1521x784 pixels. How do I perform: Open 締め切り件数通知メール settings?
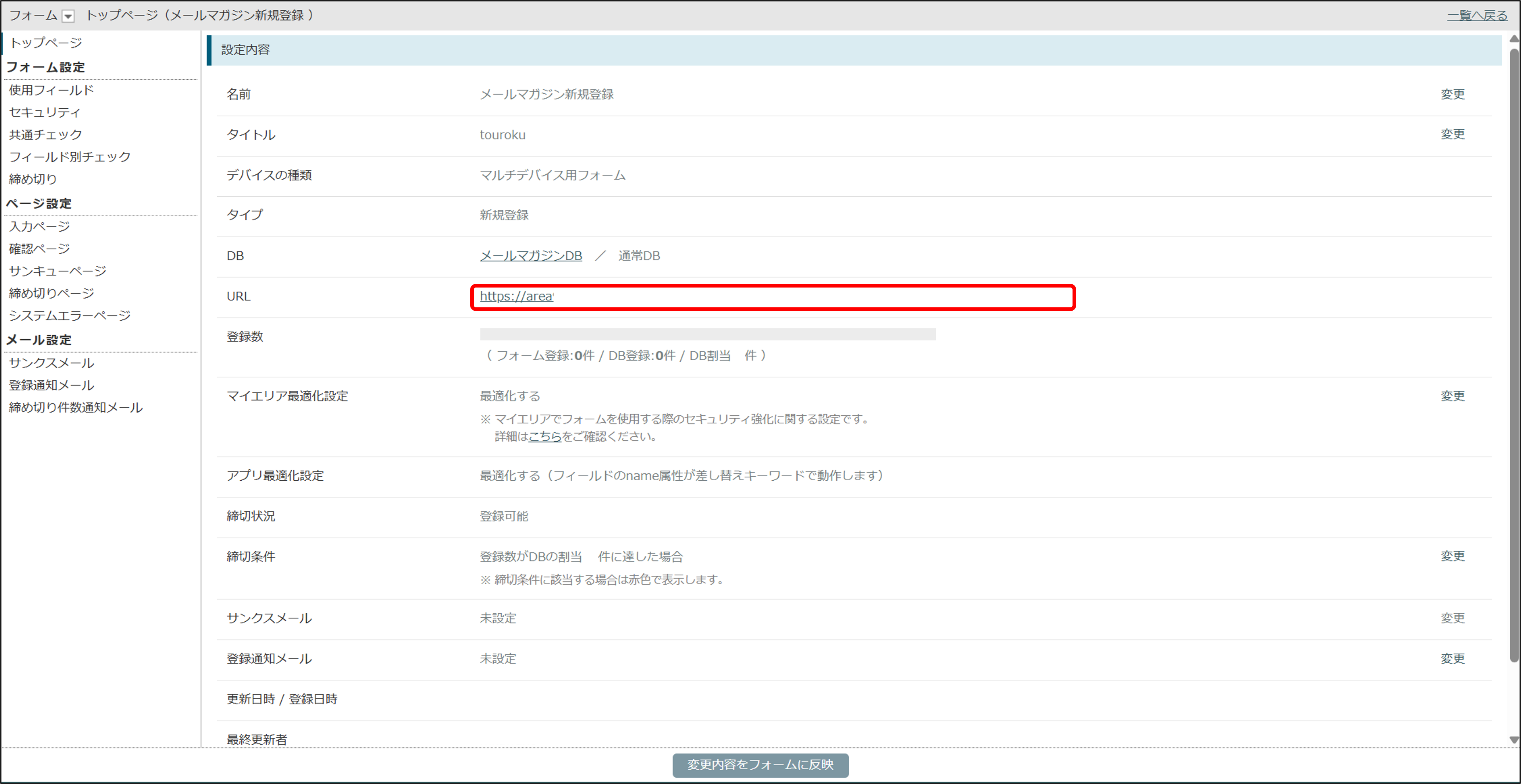point(76,407)
